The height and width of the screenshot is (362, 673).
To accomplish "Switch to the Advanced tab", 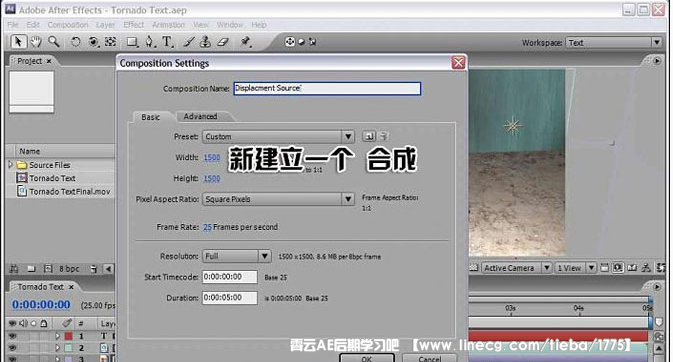I will [x=200, y=116].
